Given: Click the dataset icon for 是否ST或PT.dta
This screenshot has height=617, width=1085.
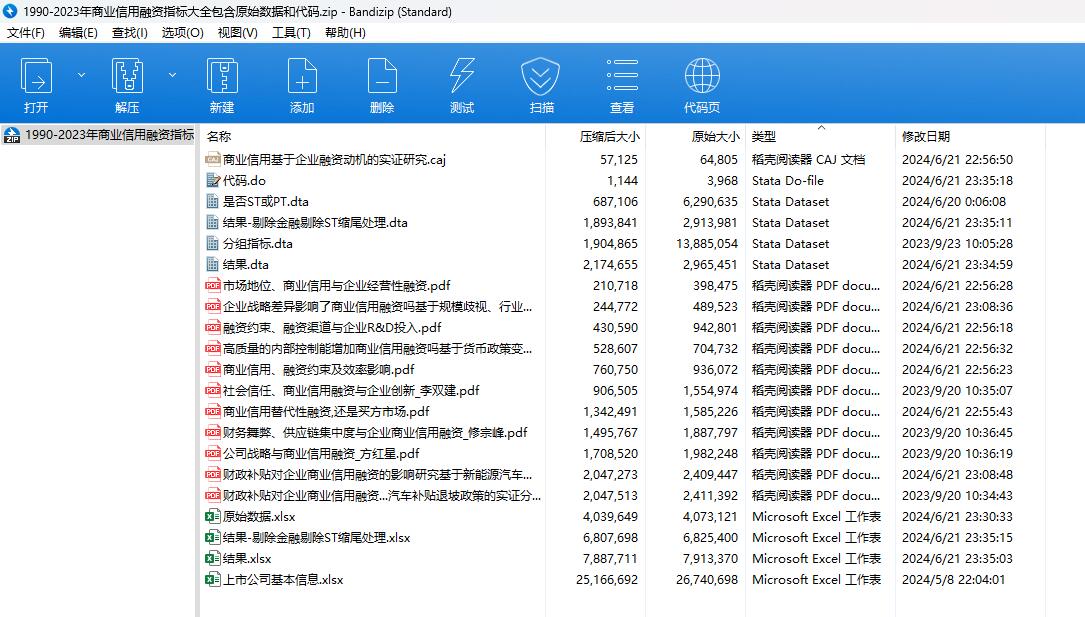Looking at the screenshot, I should click(212, 201).
